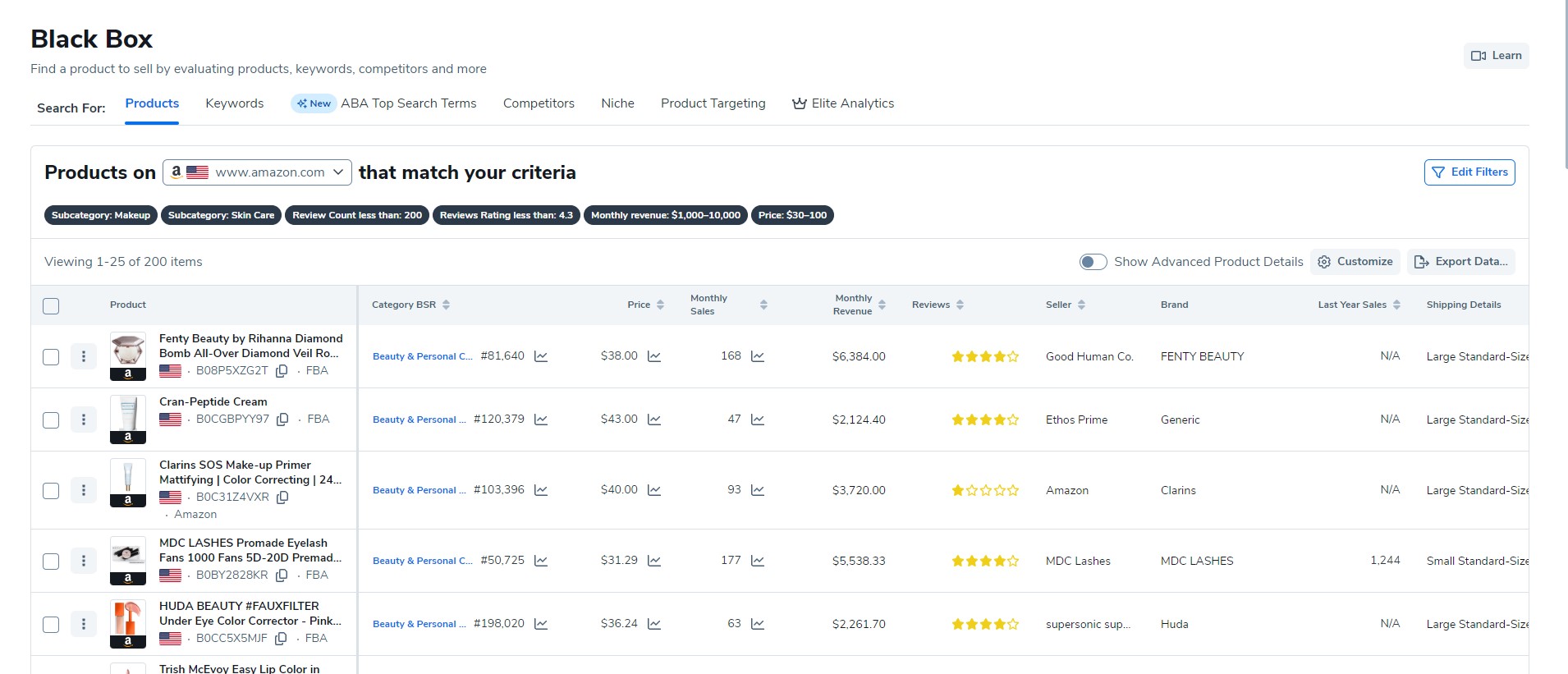Sort by Reviews column arrows
Viewport: 1568px width, 674px height.
coord(960,305)
